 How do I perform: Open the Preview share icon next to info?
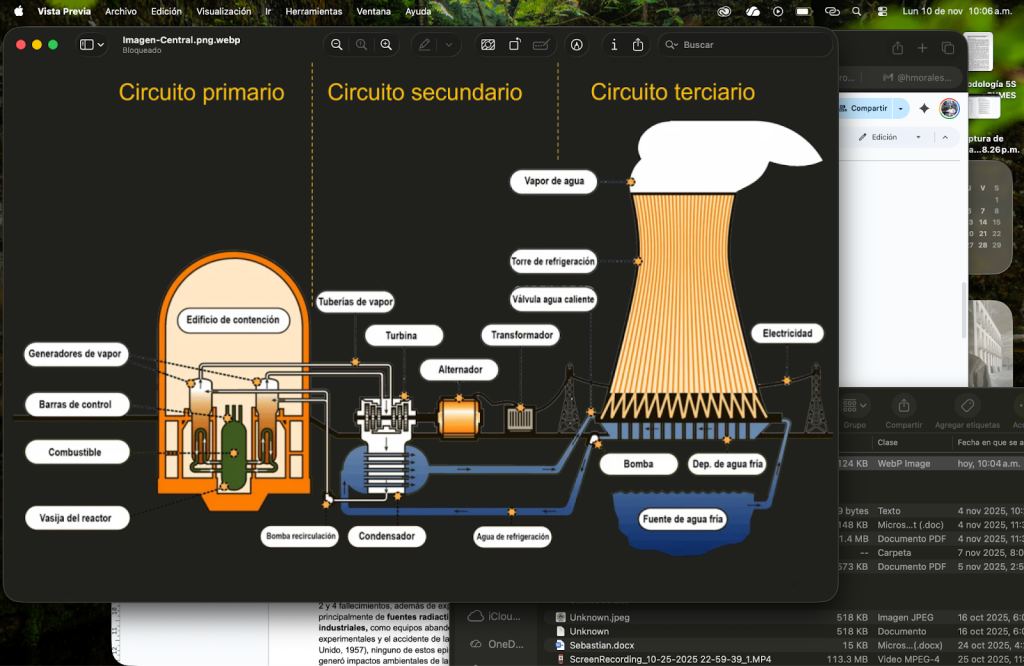point(638,45)
